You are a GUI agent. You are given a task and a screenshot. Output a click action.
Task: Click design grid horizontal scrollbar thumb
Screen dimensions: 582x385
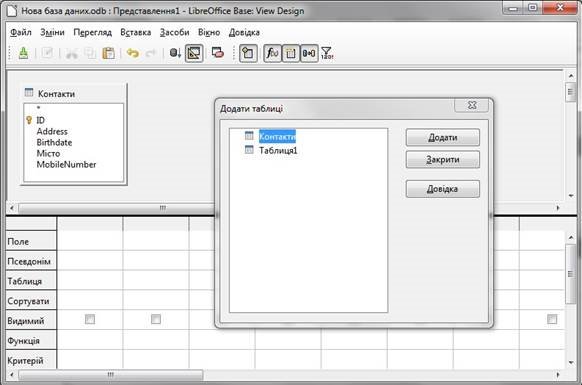coord(111,375)
